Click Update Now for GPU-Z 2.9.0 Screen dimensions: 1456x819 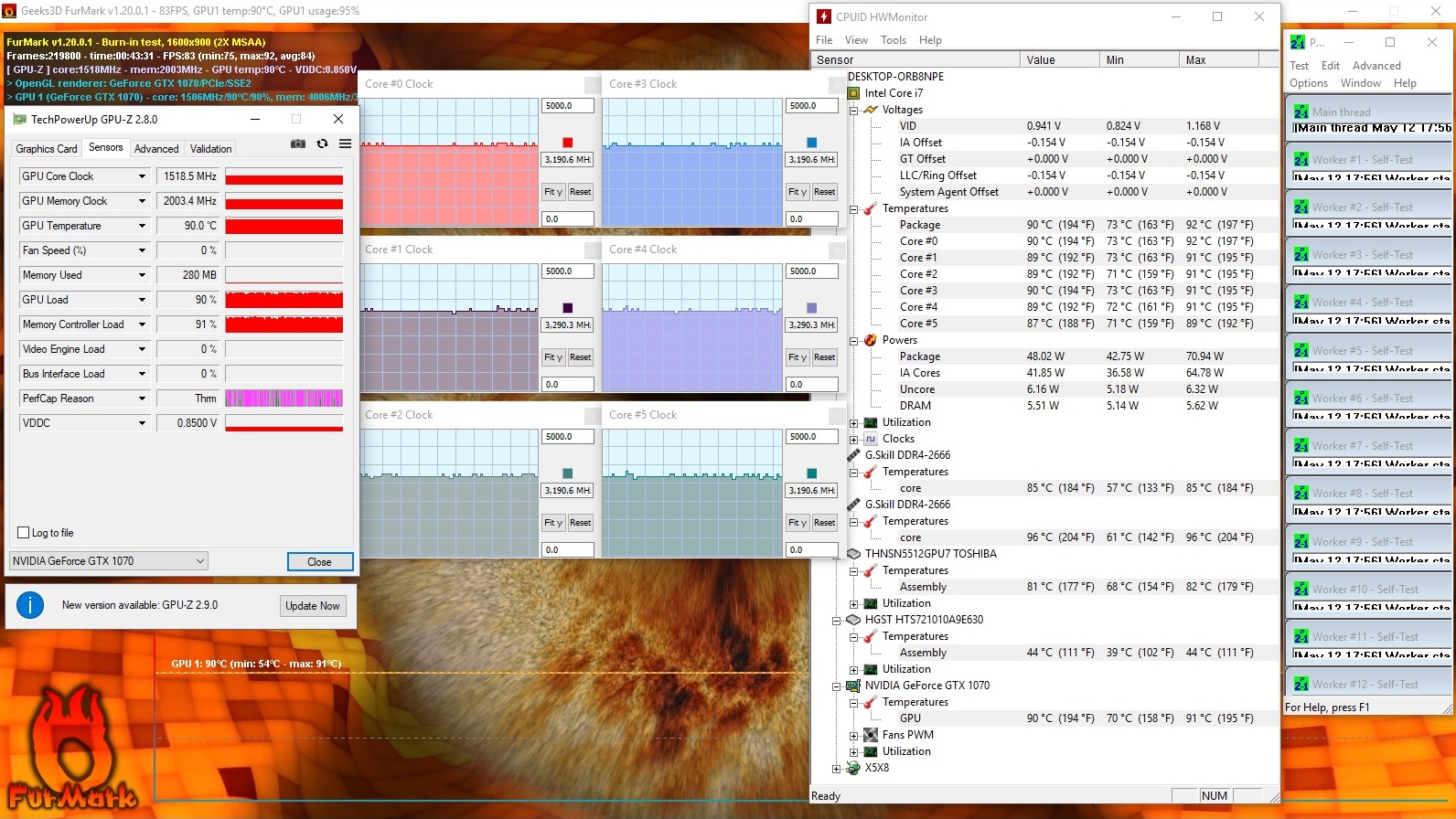(x=312, y=606)
